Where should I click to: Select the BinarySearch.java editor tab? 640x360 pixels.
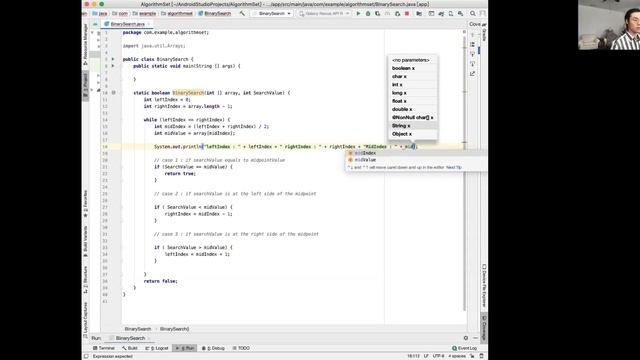tap(127, 24)
